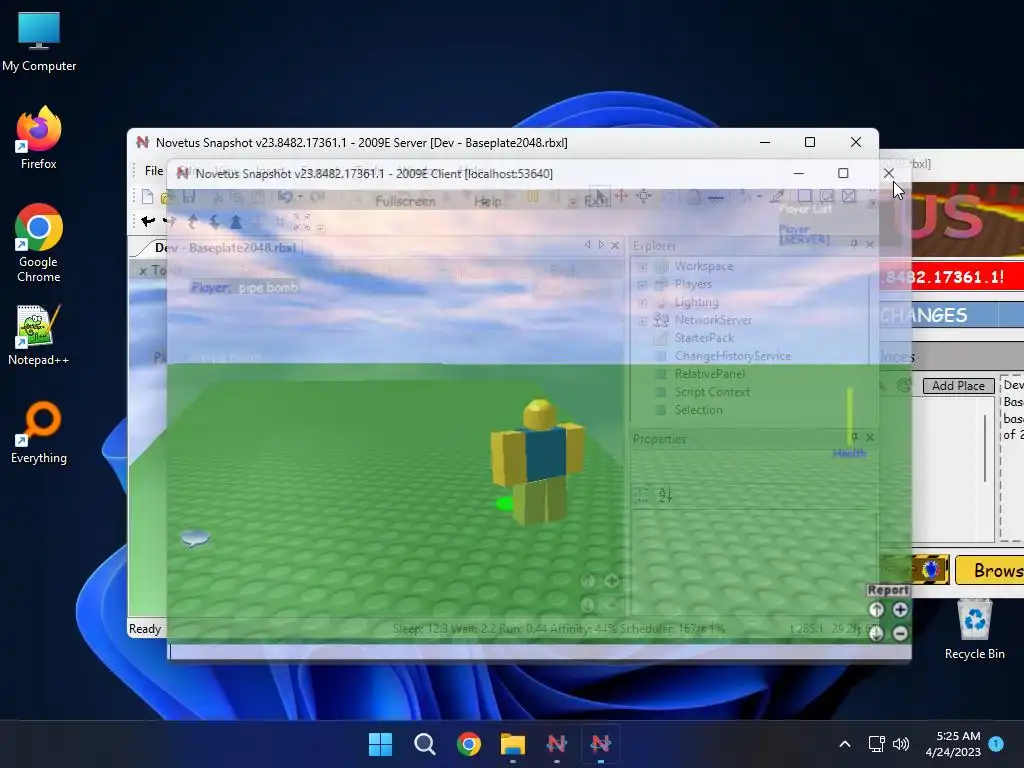Click camera zoom out minus in Client
1024x768 pixels.
pyautogui.click(x=900, y=633)
